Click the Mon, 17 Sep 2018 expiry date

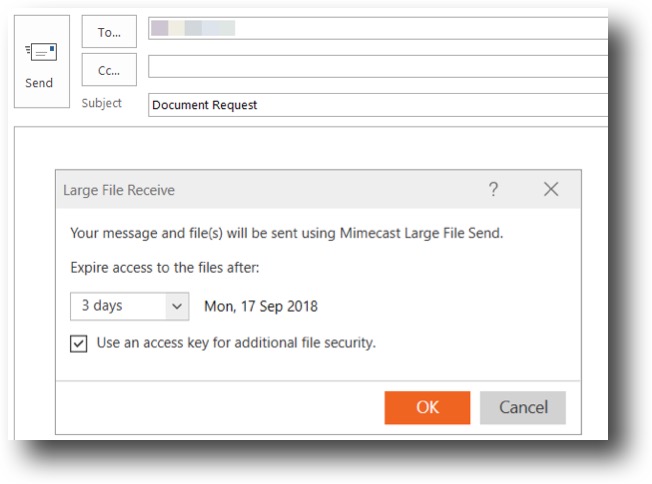(260, 306)
